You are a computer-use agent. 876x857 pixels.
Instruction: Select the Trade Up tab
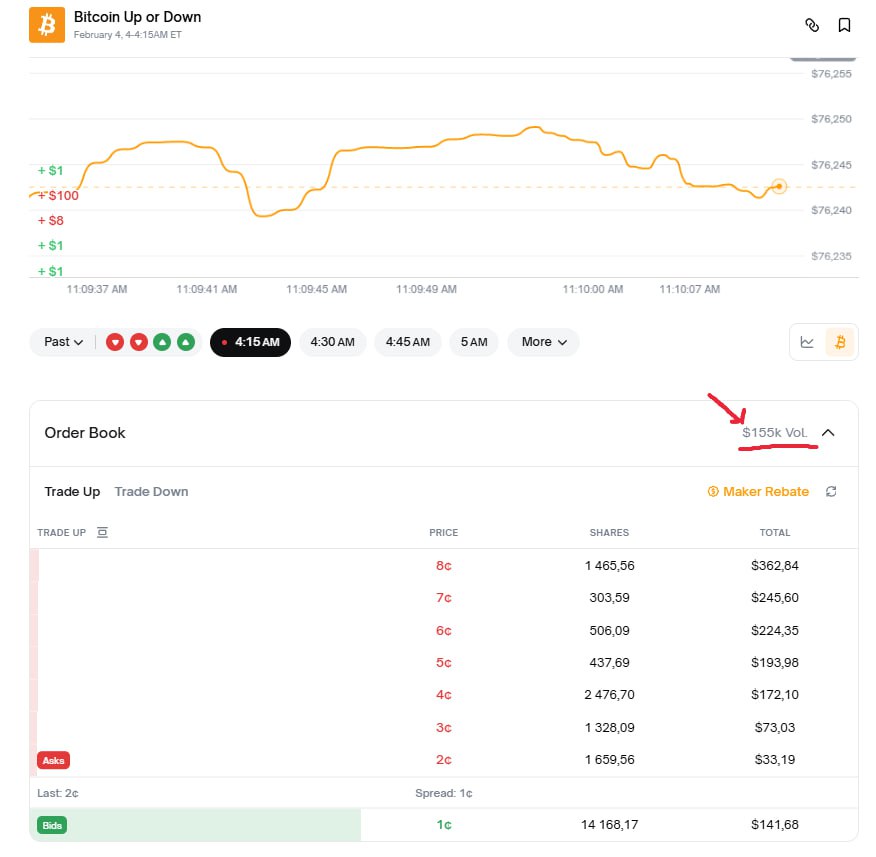72,491
